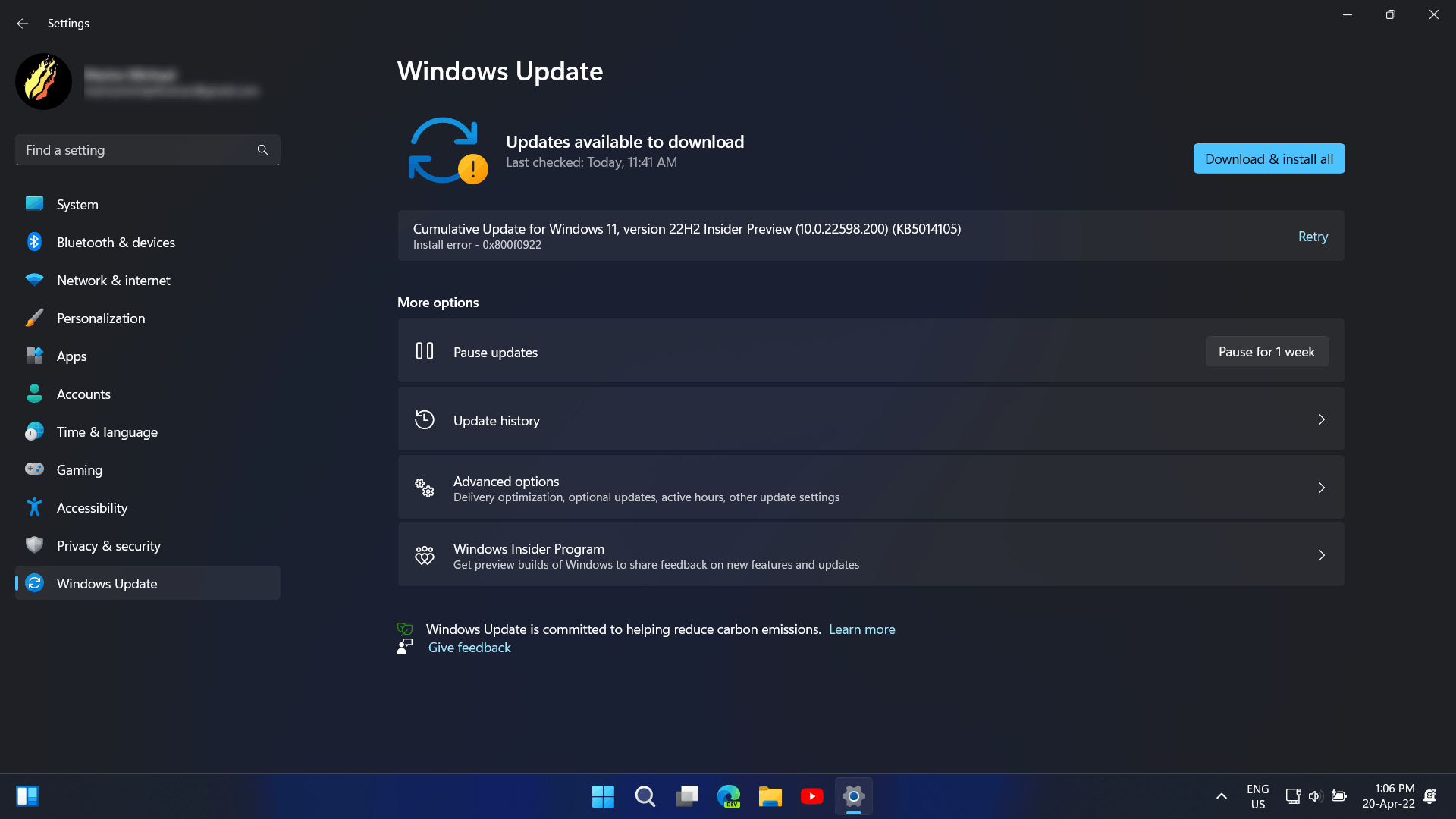
Task: Click Settings gear on taskbar
Action: click(x=853, y=796)
